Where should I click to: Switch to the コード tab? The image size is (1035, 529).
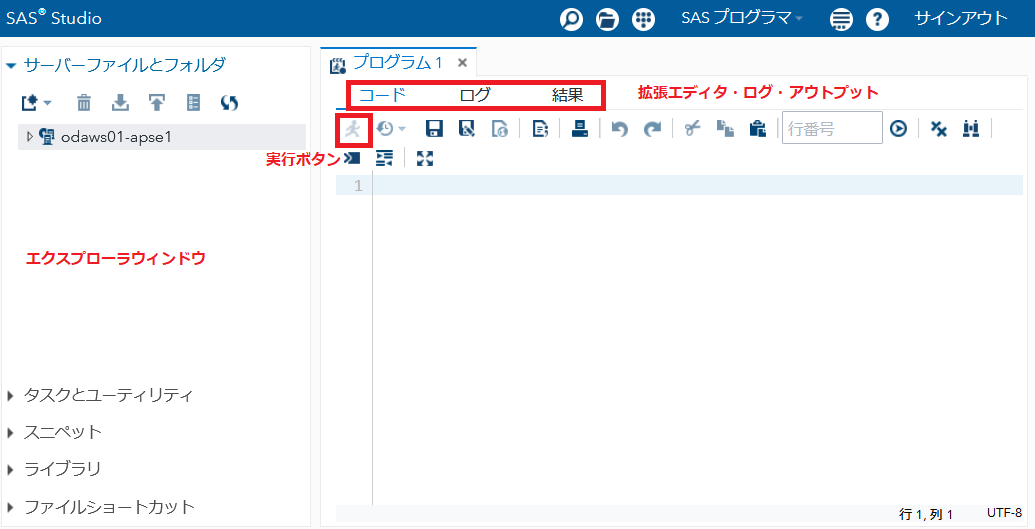click(x=382, y=95)
